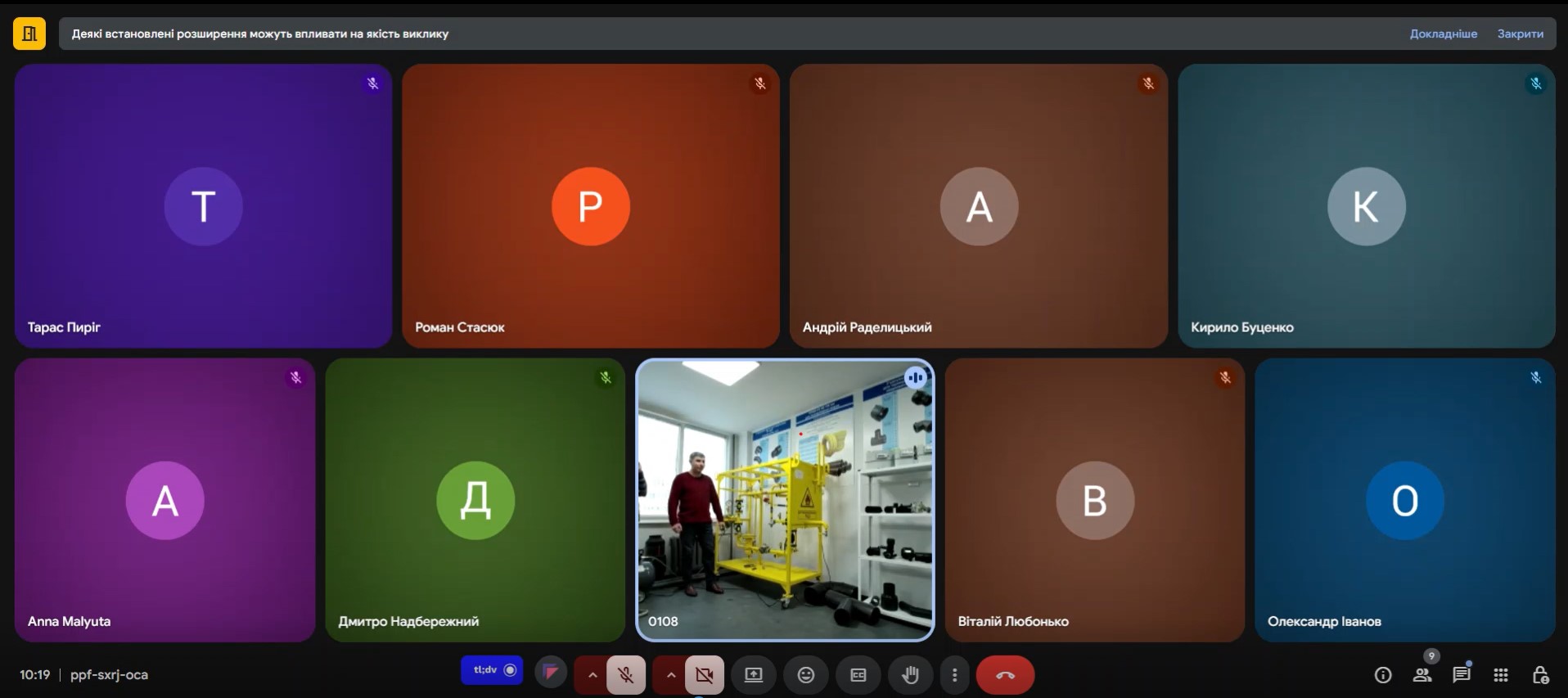Click the Докладніше link
Image resolution: width=1568 pixels, height=698 pixels.
pos(1443,34)
